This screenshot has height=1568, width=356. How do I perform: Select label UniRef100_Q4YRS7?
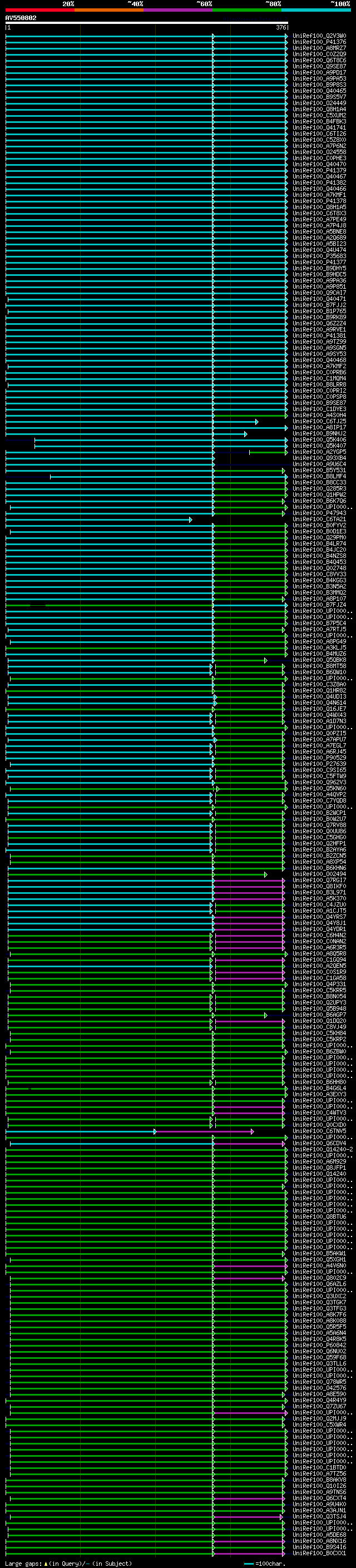(x=319, y=917)
